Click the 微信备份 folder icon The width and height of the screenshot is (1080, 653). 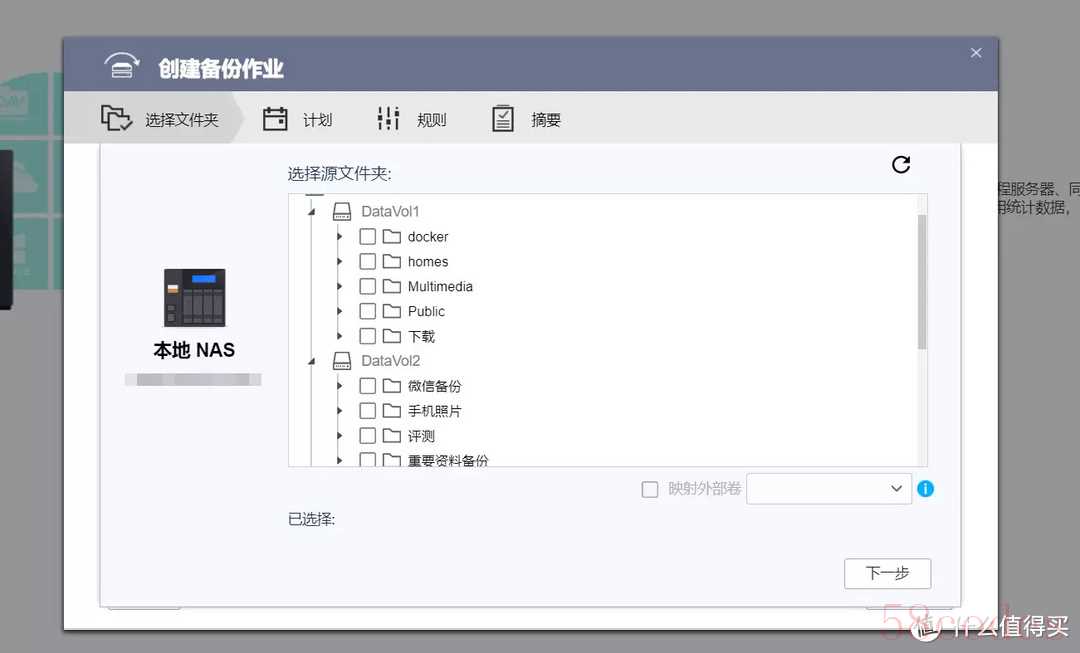tap(392, 386)
